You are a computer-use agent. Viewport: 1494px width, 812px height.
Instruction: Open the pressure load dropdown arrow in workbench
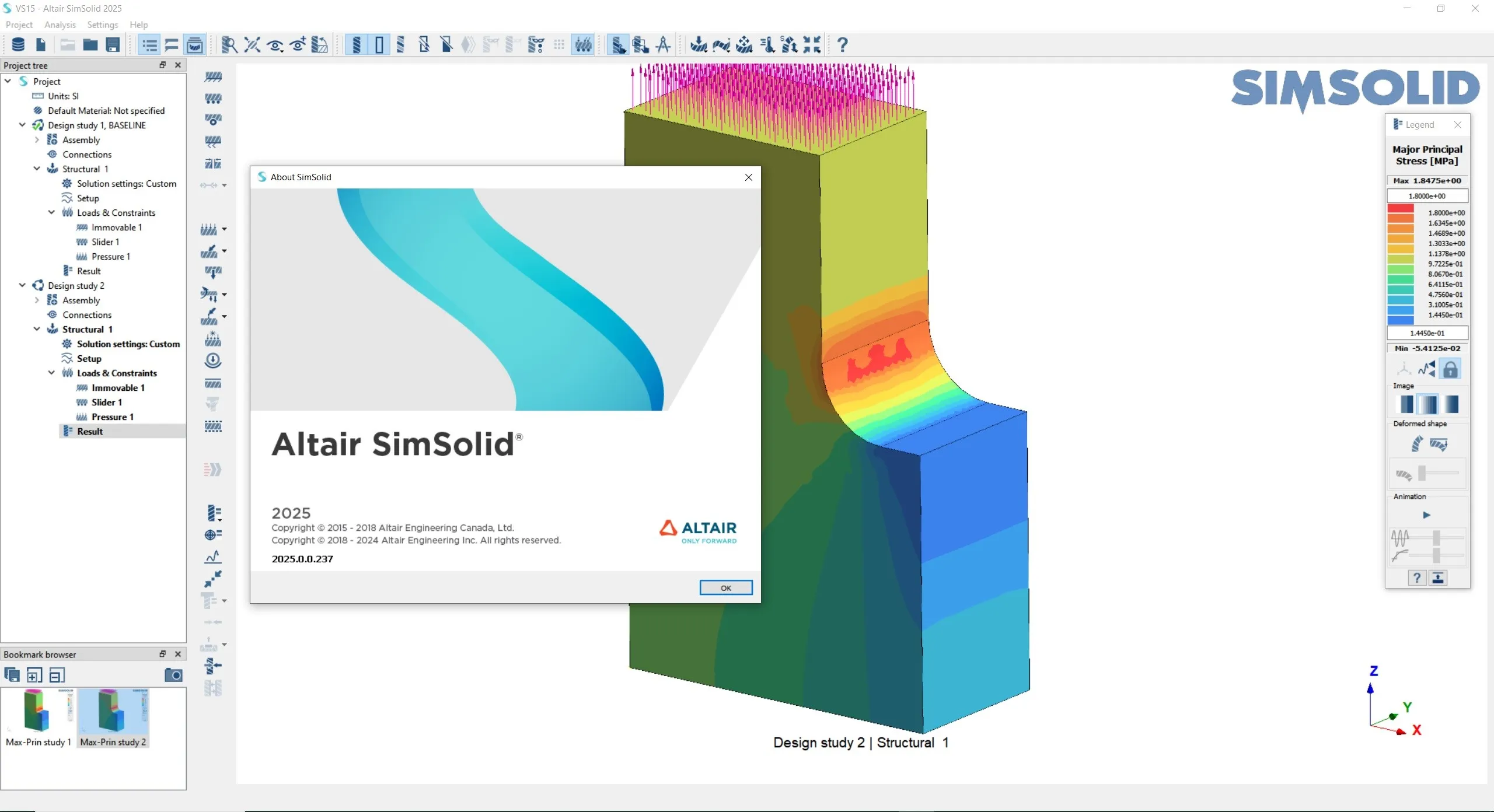(225, 229)
